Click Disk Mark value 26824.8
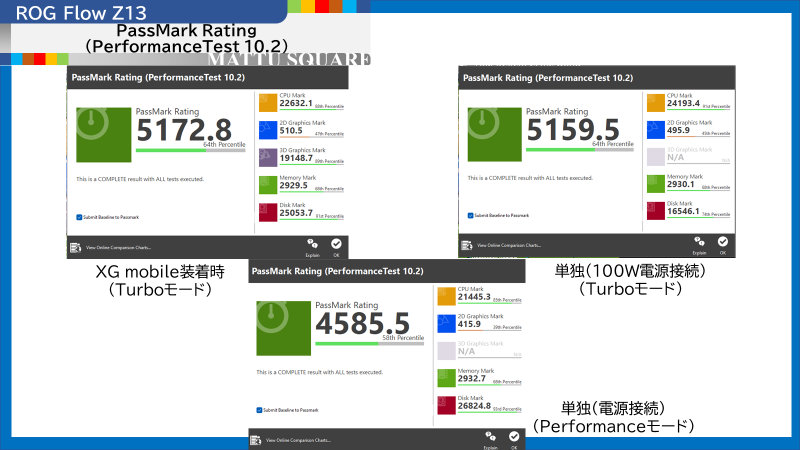 474,406
